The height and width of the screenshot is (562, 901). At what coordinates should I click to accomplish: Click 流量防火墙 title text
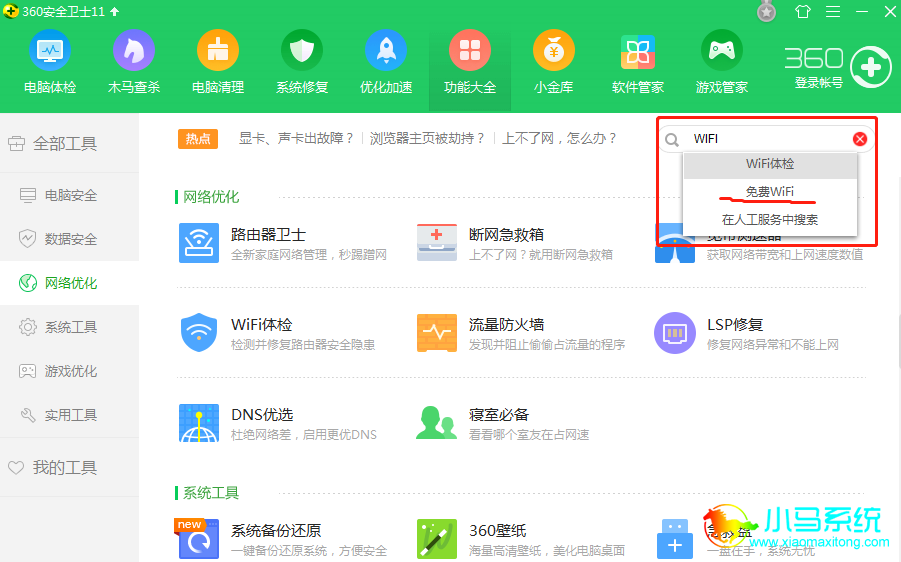pyautogui.click(x=506, y=325)
